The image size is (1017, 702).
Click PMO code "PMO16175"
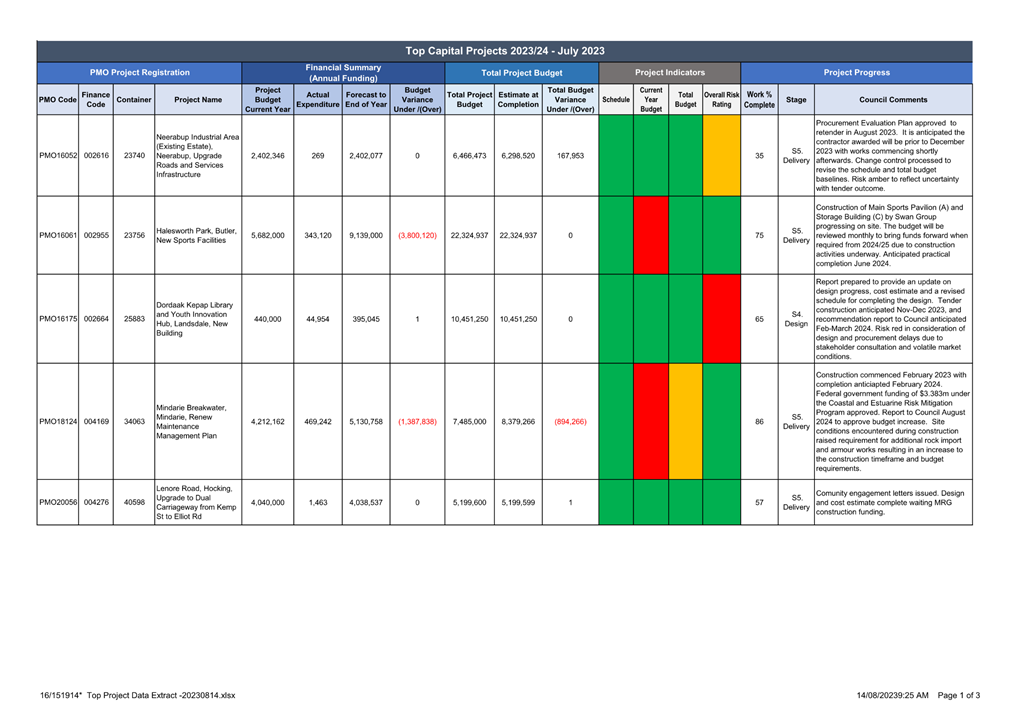[58, 319]
